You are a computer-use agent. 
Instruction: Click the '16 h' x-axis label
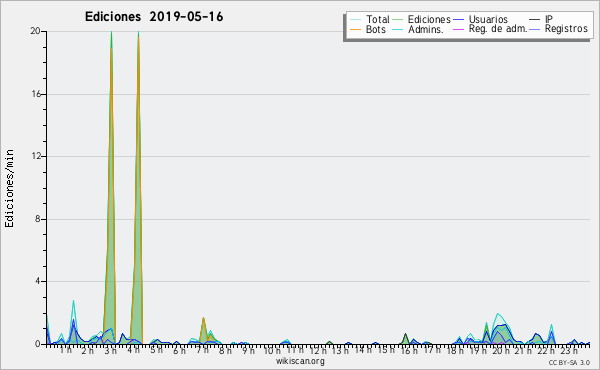point(409,350)
